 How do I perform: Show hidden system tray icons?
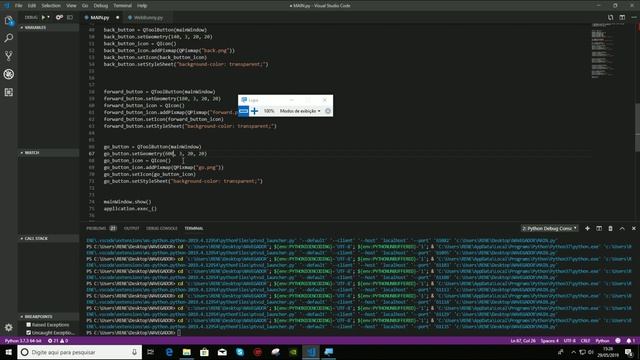573,352
